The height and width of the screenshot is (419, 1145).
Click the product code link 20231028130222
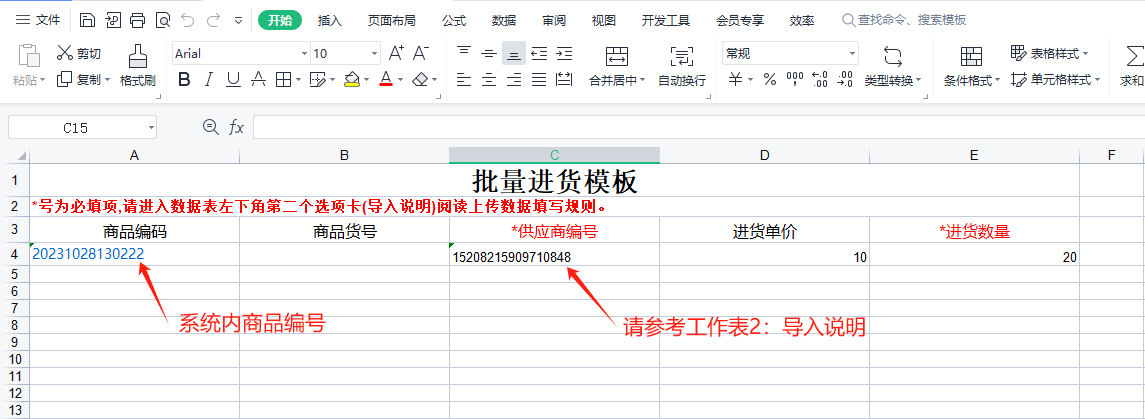[88, 254]
